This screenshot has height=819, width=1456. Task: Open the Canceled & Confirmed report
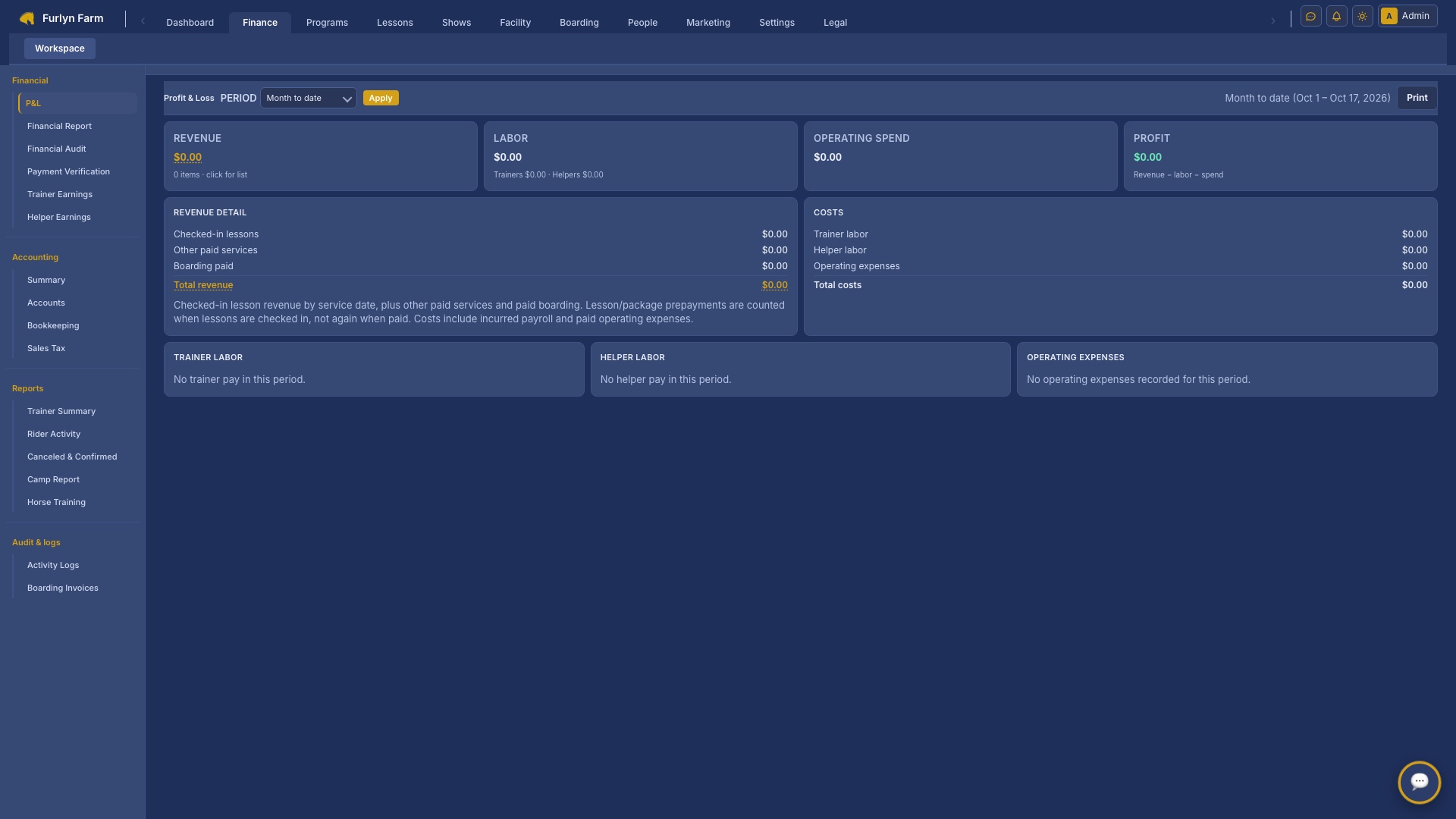tap(76, 457)
